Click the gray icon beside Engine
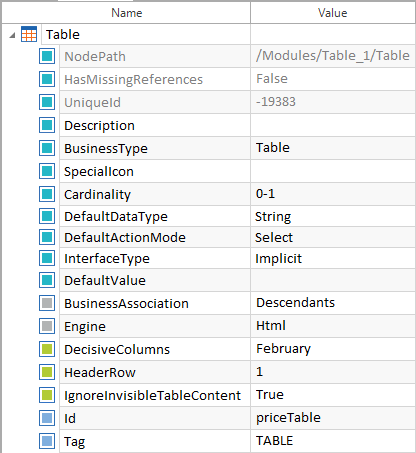The height and width of the screenshot is (453, 416). tap(47, 326)
